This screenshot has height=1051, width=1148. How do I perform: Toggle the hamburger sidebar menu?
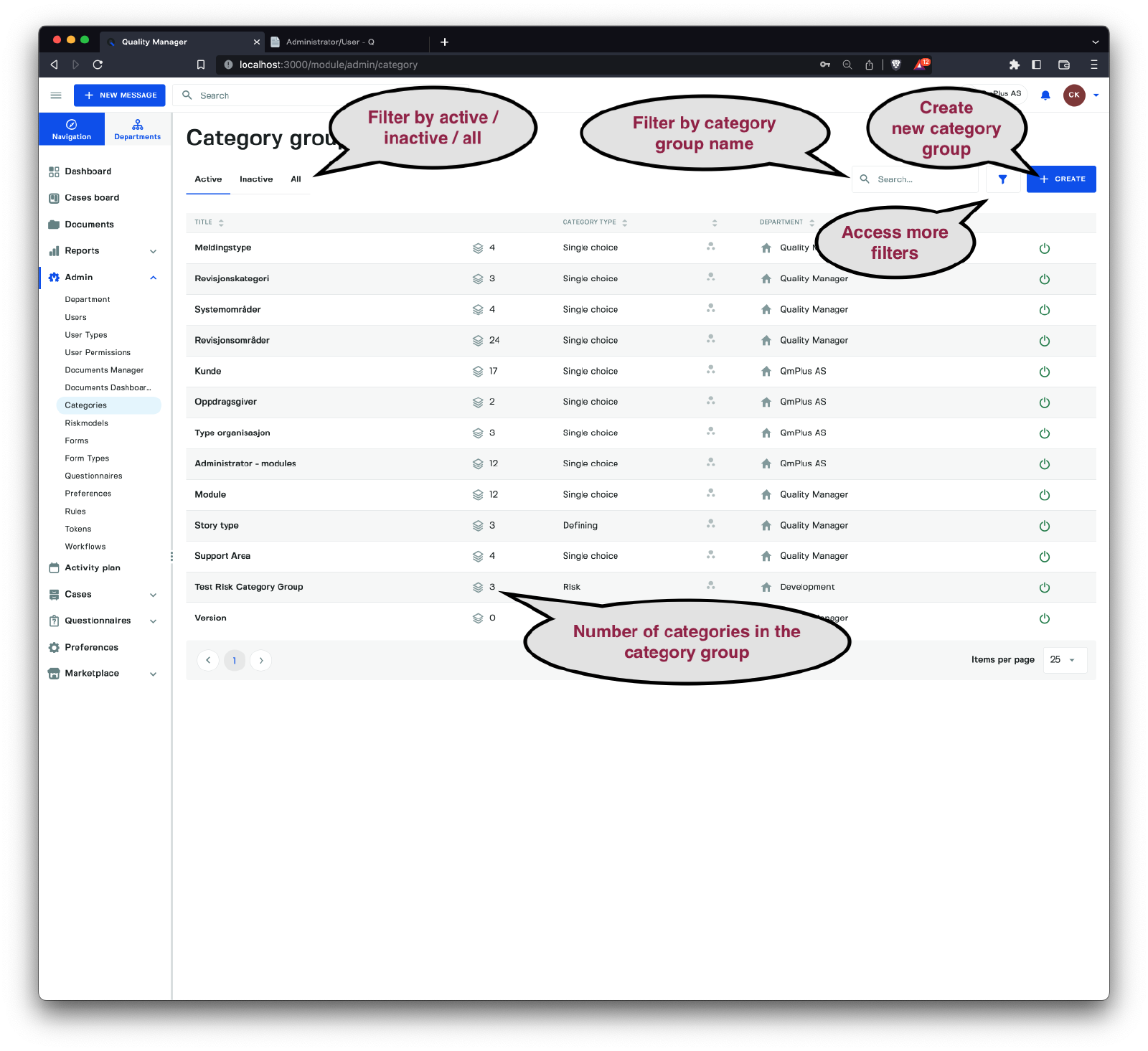coord(56,95)
